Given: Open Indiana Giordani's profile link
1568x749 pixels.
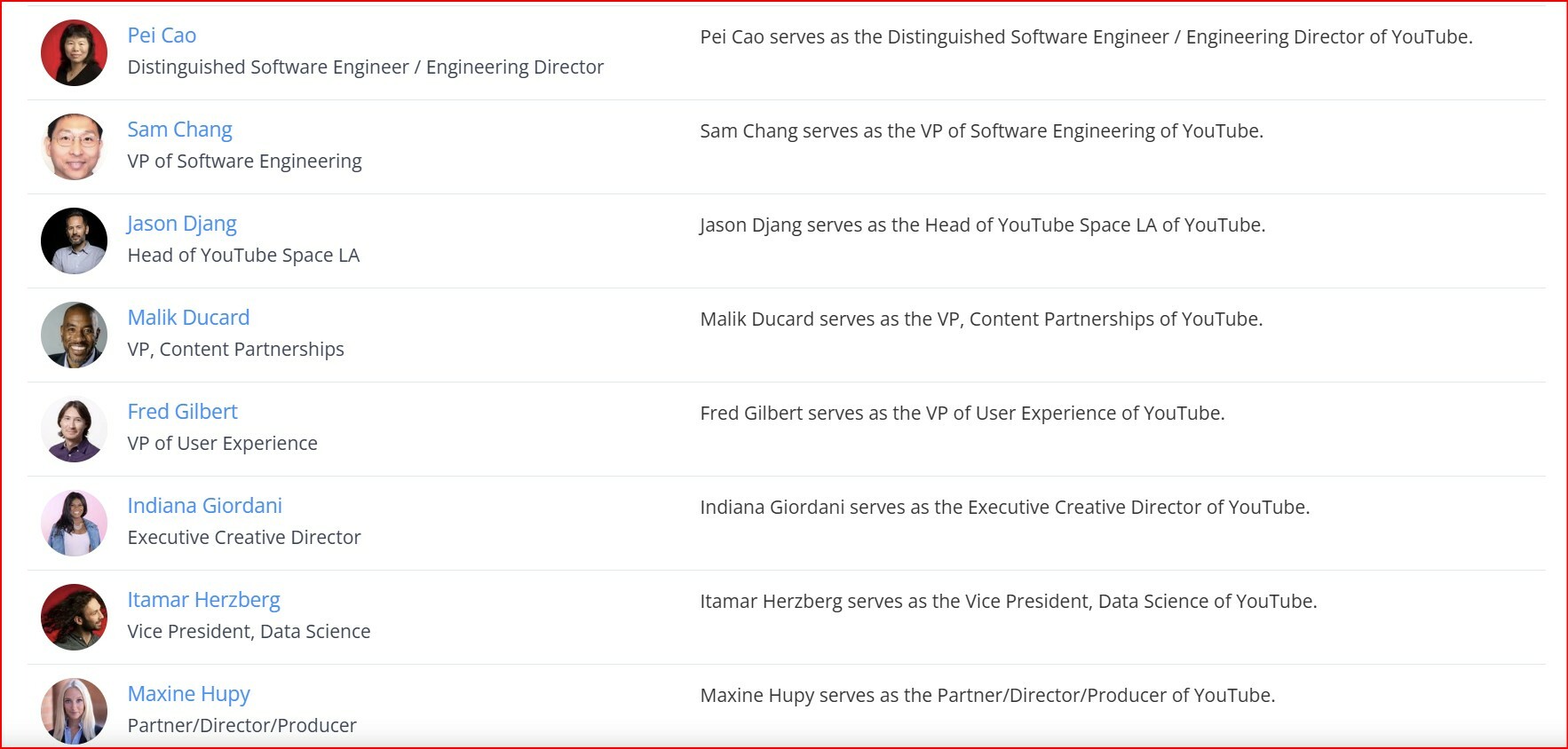Looking at the screenshot, I should pos(205,506).
